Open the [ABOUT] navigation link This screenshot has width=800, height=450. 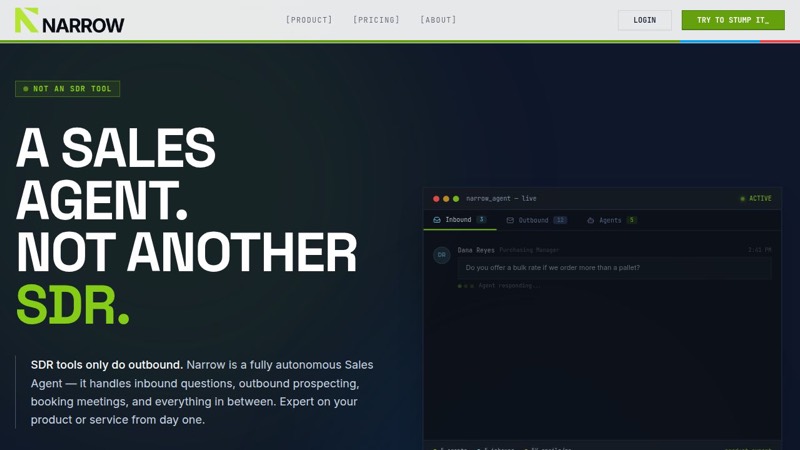pos(438,20)
